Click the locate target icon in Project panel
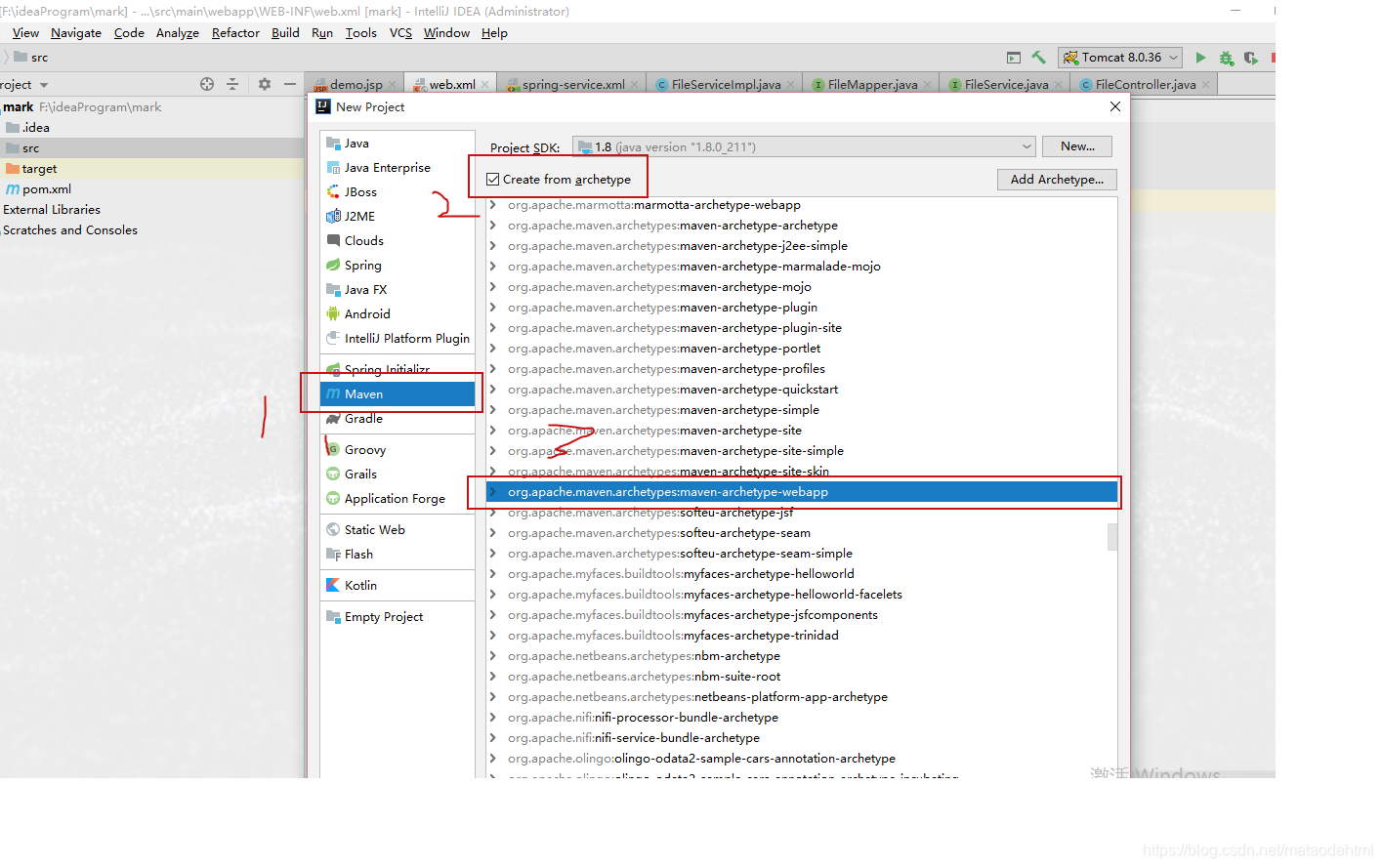This screenshot has height=868, width=1382. tap(207, 84)
